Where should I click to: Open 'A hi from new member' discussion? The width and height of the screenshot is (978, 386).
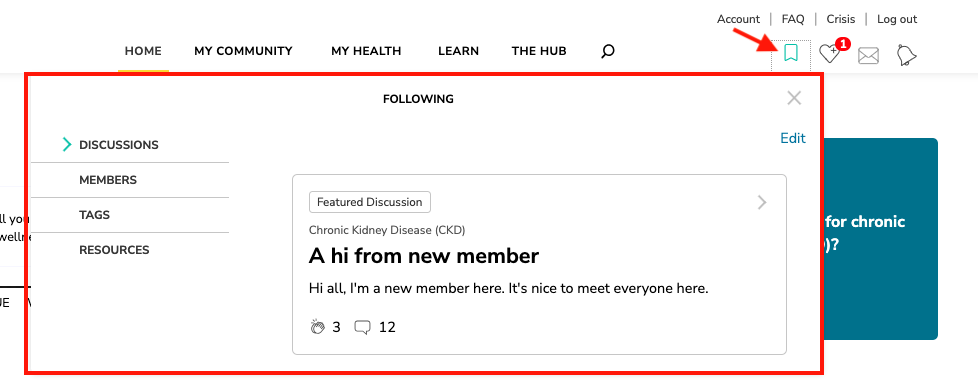click(x=424, y=256)
